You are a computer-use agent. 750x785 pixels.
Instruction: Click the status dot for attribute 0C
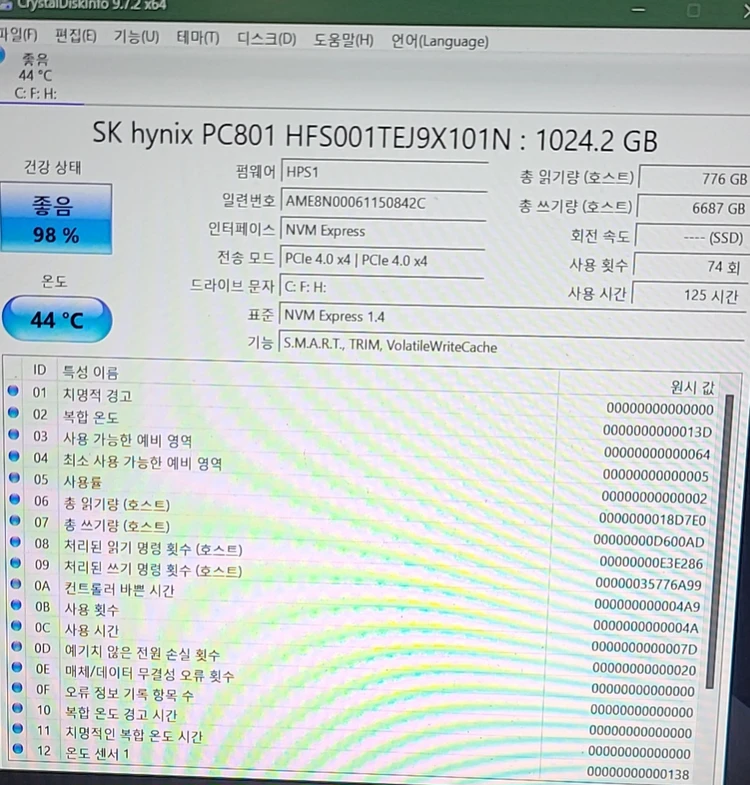click(x=17, y=625)
